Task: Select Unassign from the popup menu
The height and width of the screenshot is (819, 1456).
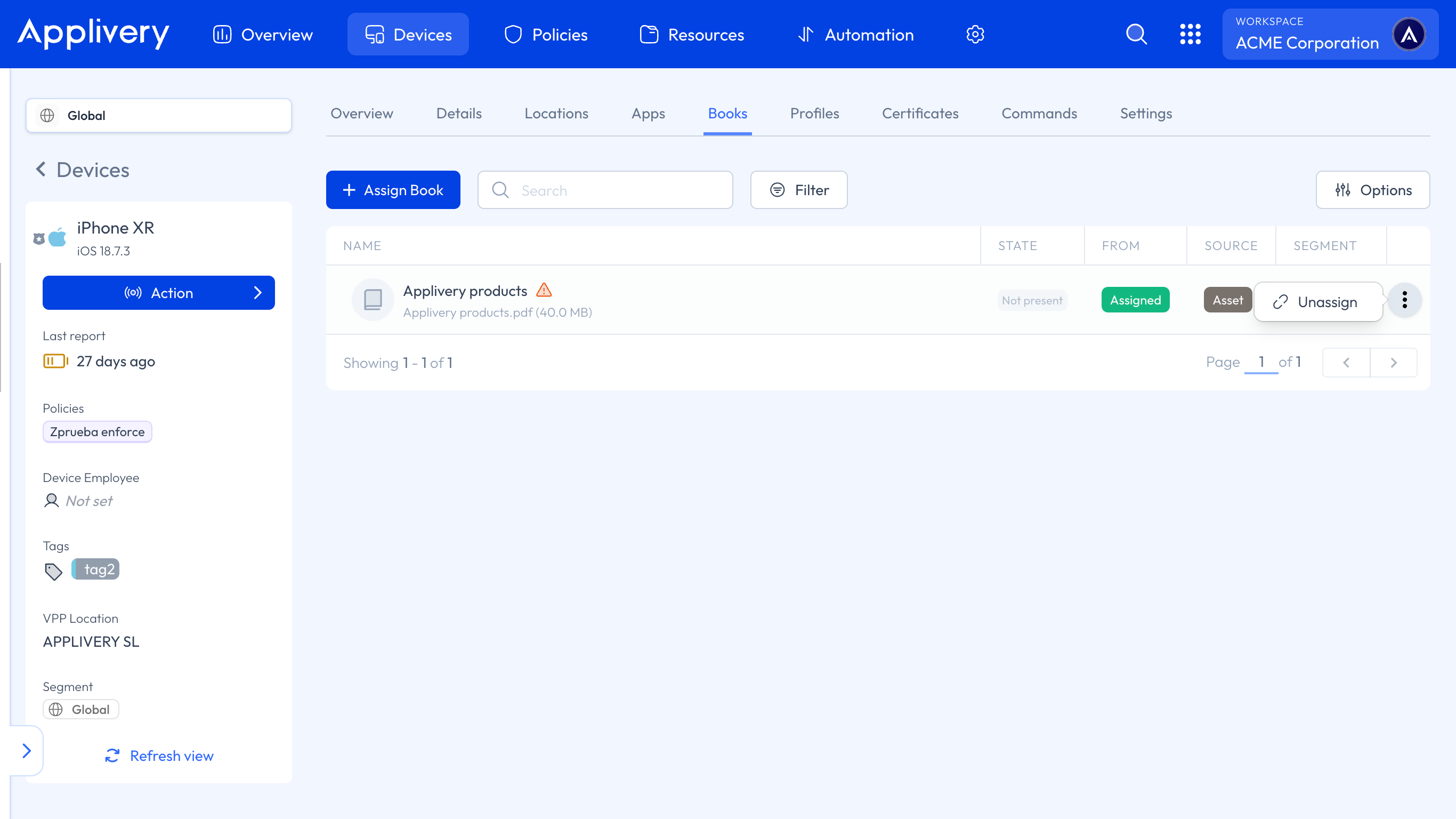Action: coord(1317,302)
